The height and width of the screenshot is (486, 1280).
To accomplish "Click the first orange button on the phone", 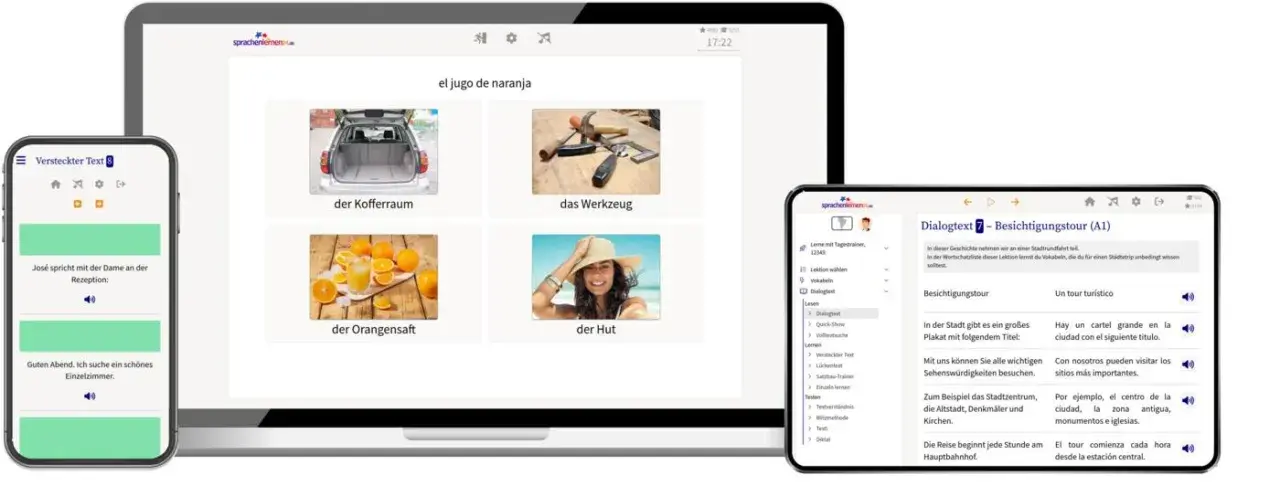I will pyautogui.click(x=78, y=204).
